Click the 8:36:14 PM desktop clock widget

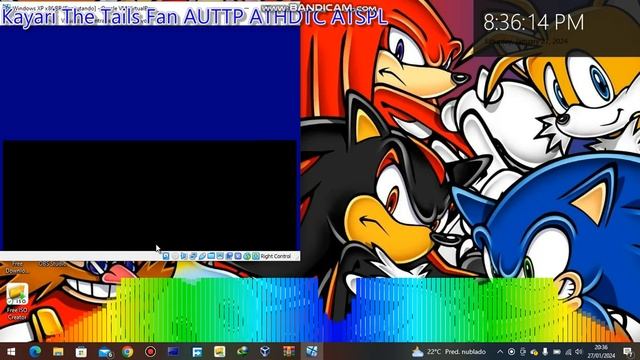pyautogui.click(x=533, y=22)
